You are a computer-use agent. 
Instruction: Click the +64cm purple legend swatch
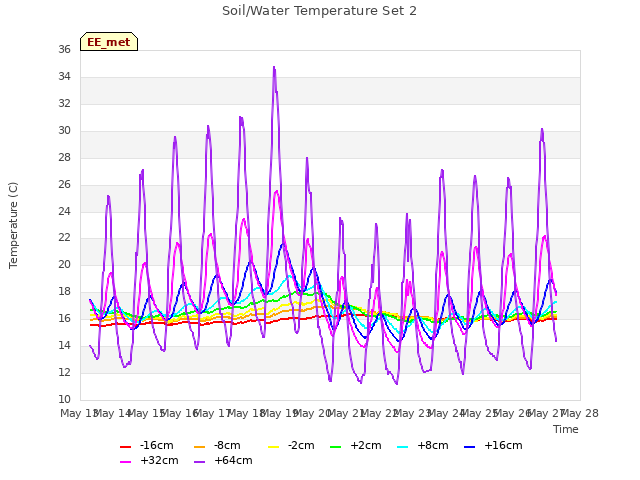point(200,462)
